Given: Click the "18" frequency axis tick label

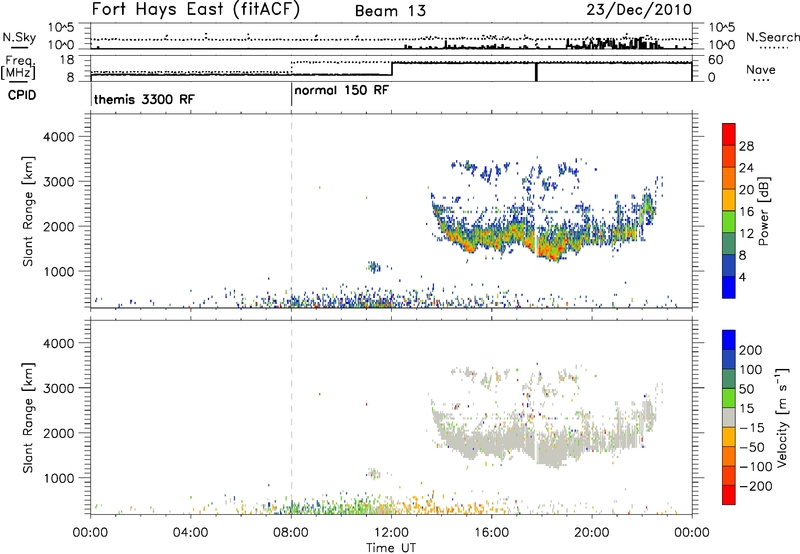Looking at the screenshot, I should [67, 60].
